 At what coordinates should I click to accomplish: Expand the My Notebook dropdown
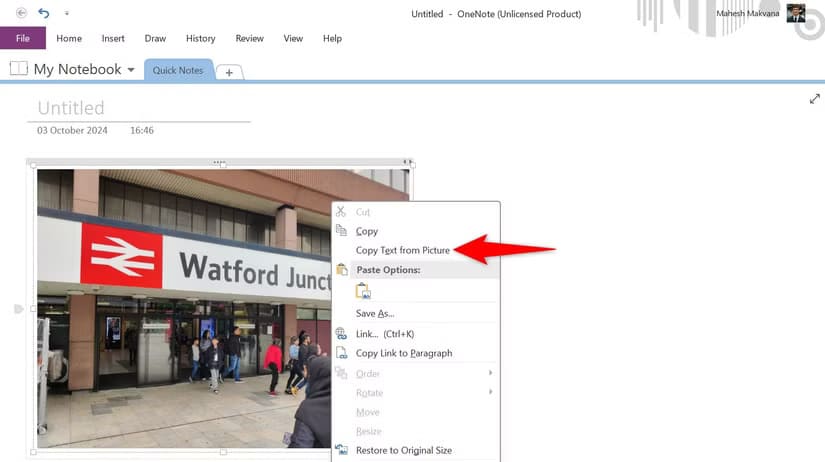pos(130,70)
